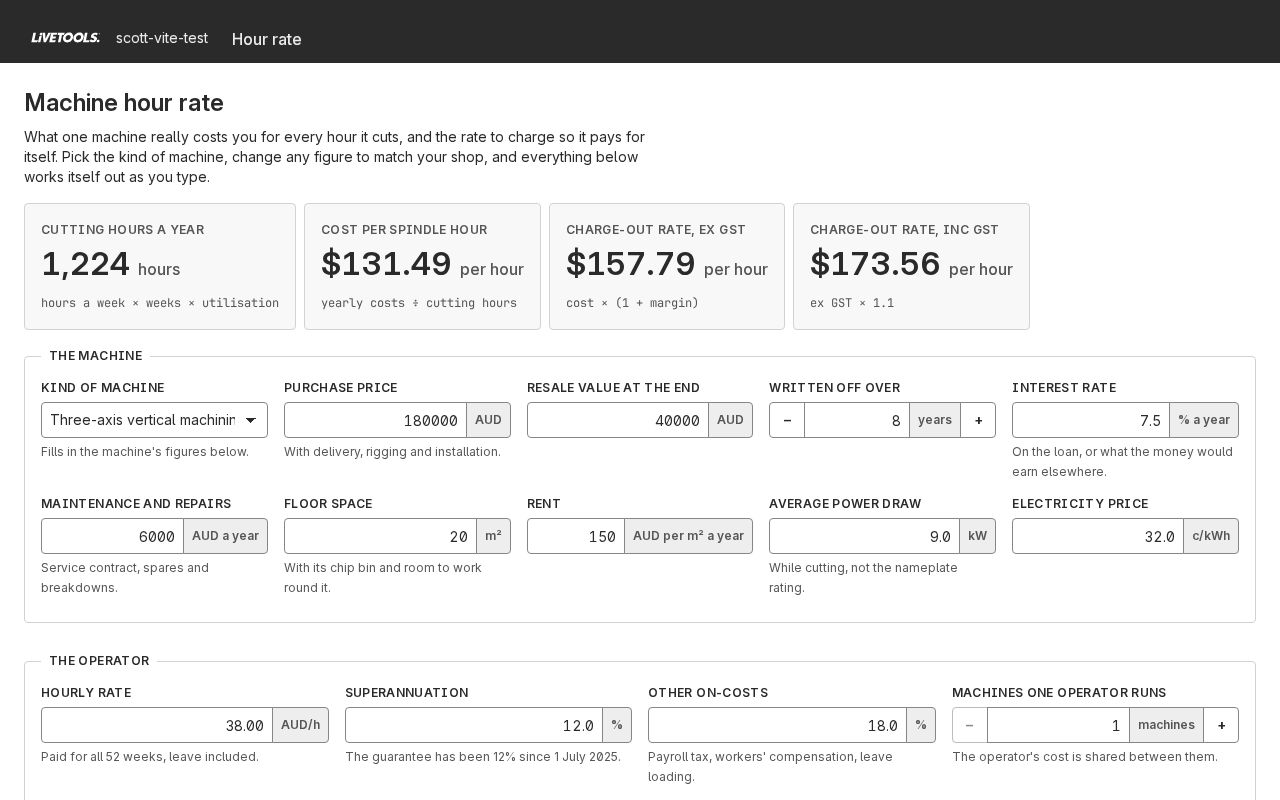Edit the Average power draw value
This screenshot has height=800, width=1280.
[x=864, y=536]
